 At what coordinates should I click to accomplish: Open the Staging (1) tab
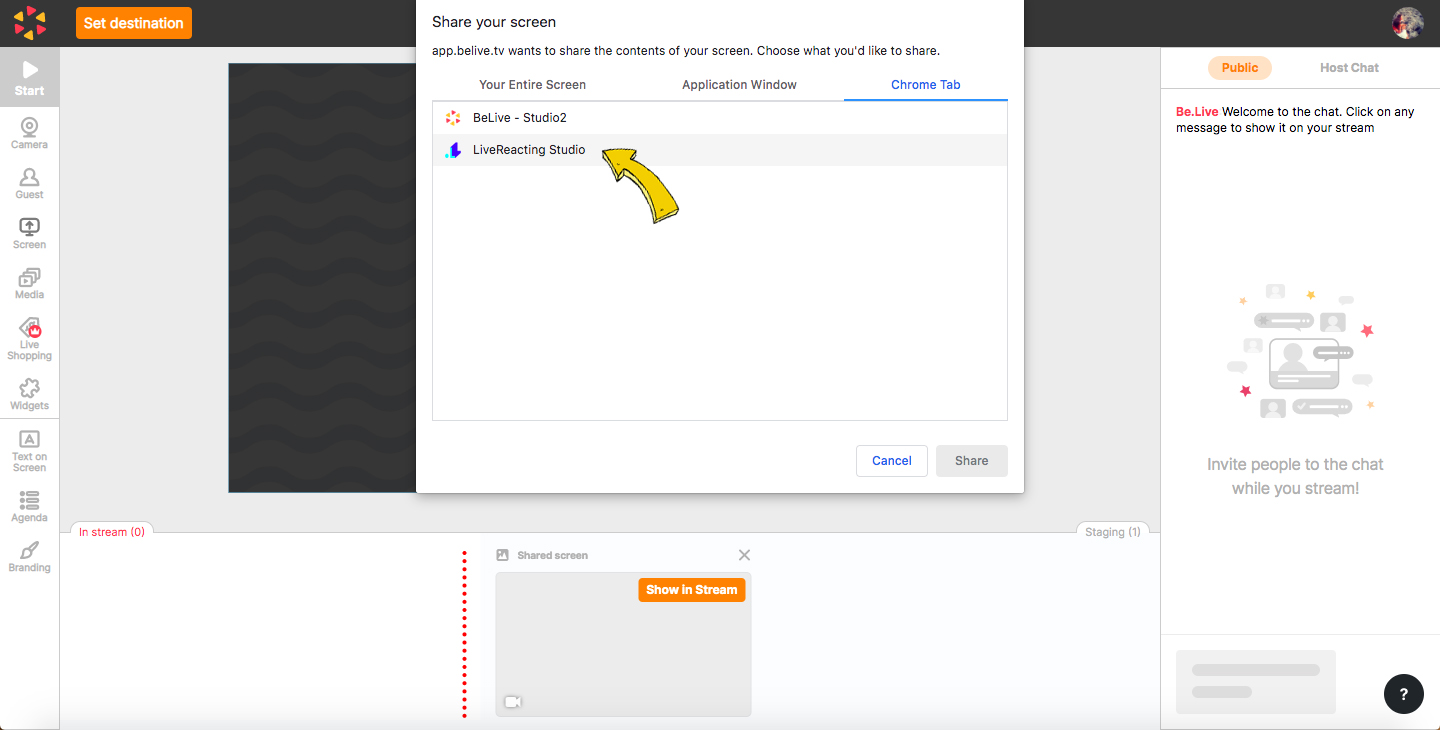point(1113,532)
